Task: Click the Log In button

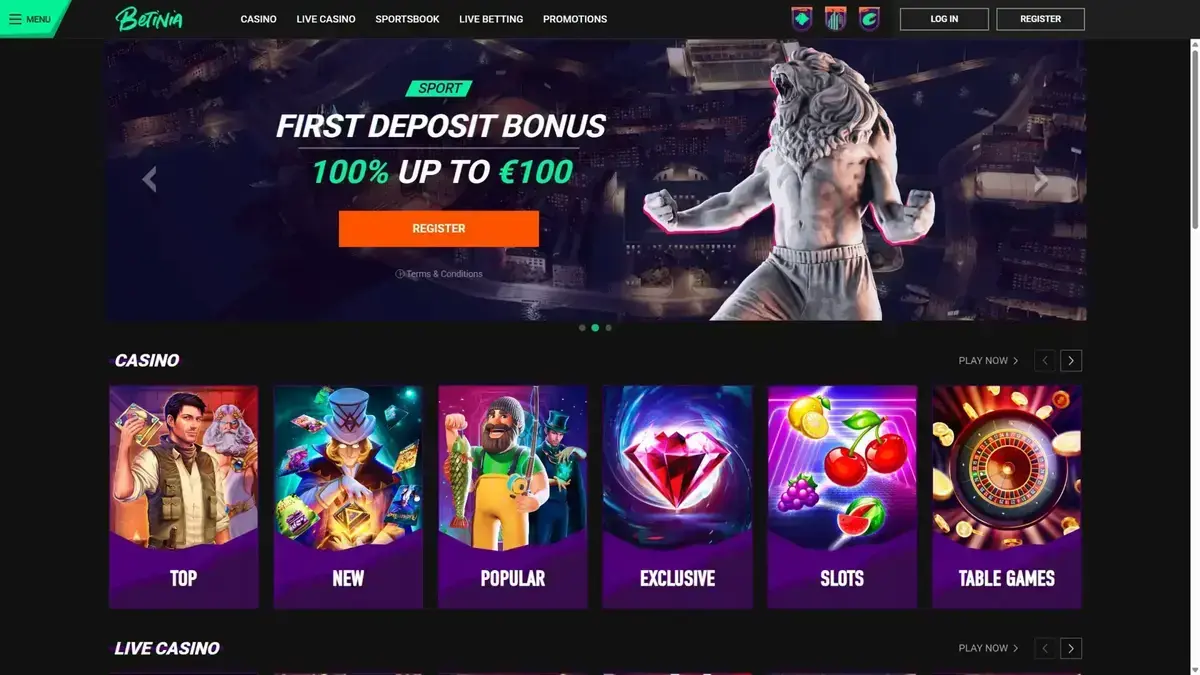Action: pyautogui.click(x=944, y=19)
